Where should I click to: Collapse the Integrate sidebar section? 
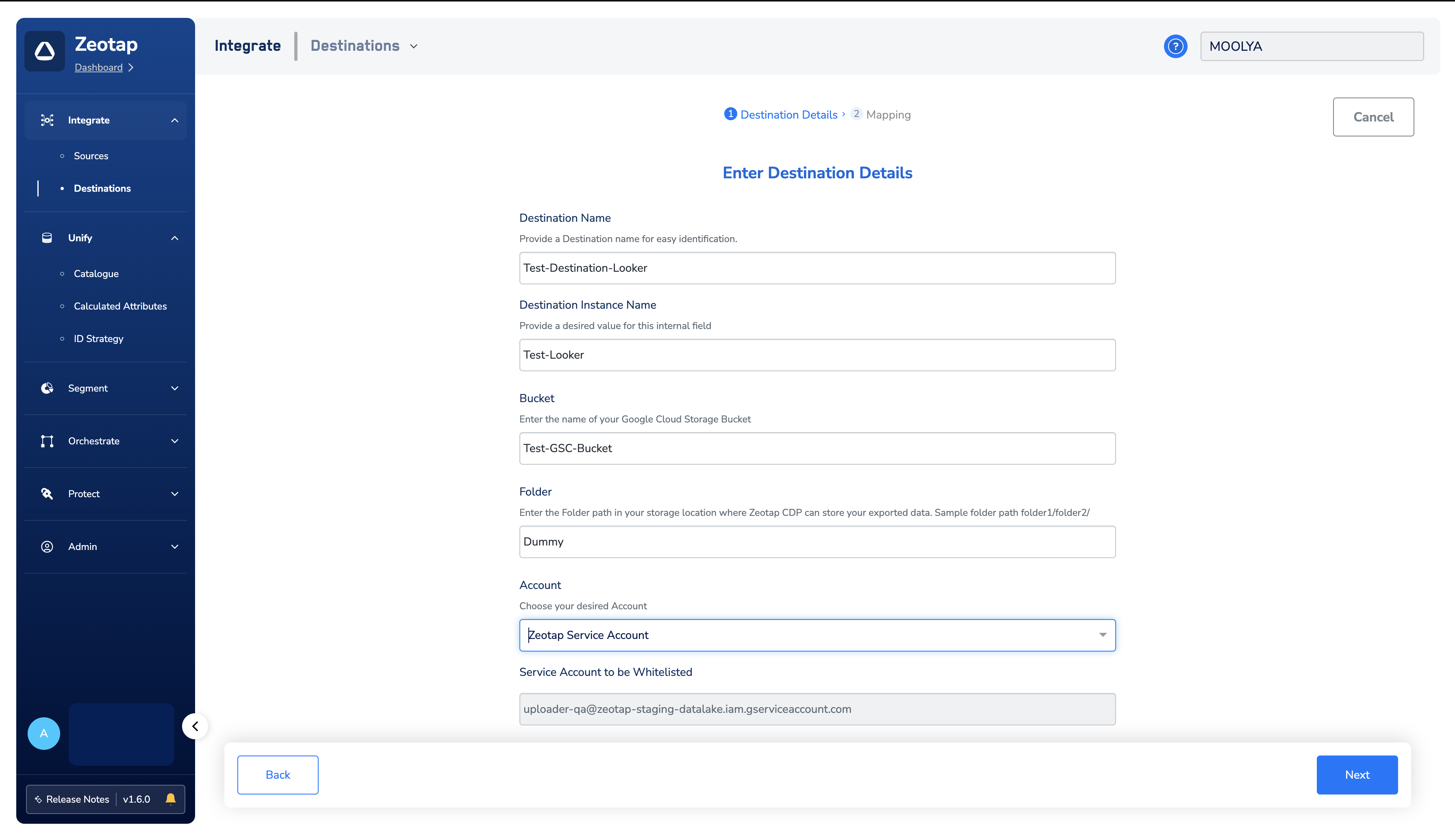click(x=174, y=120)
